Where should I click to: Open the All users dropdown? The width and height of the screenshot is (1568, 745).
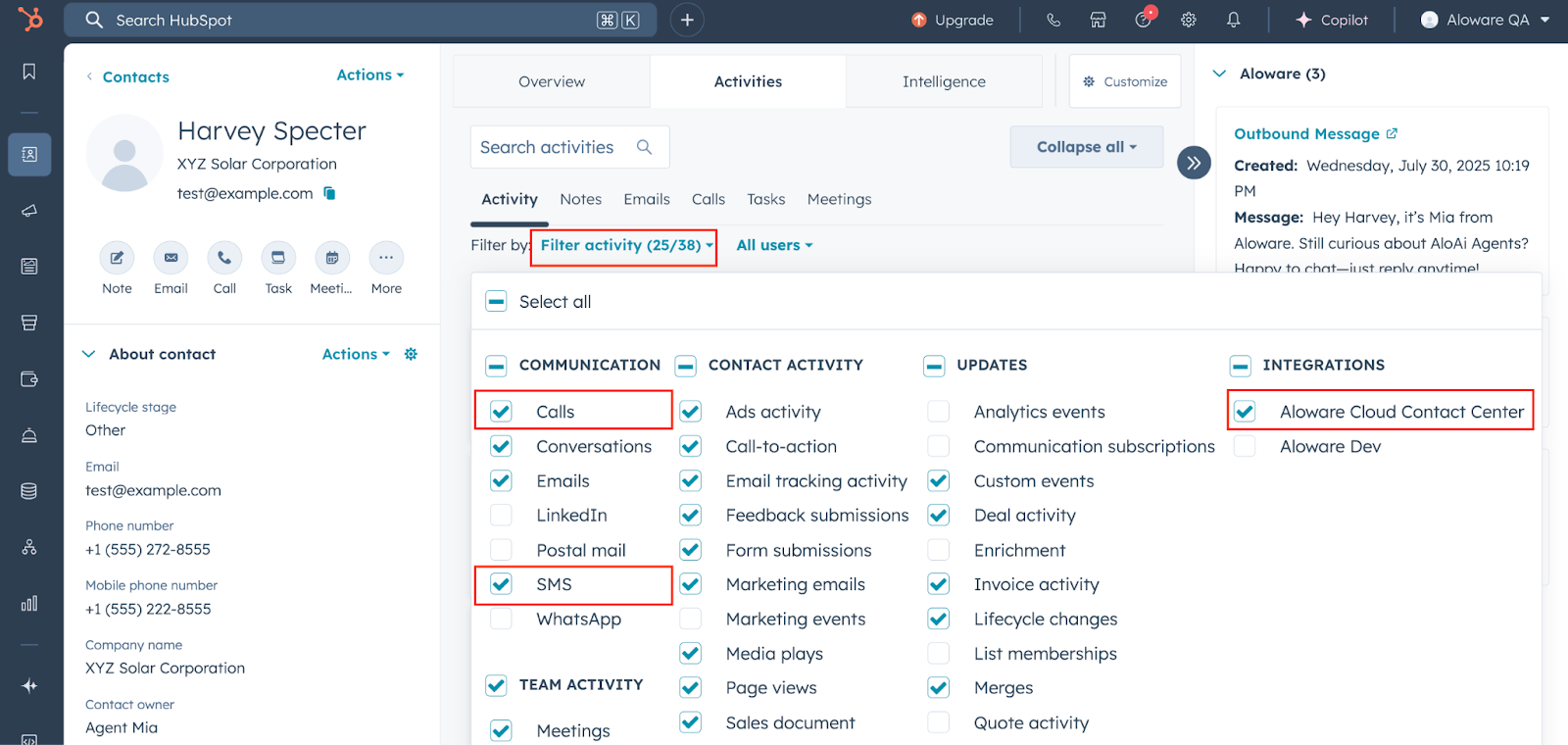tap(774, 245)
